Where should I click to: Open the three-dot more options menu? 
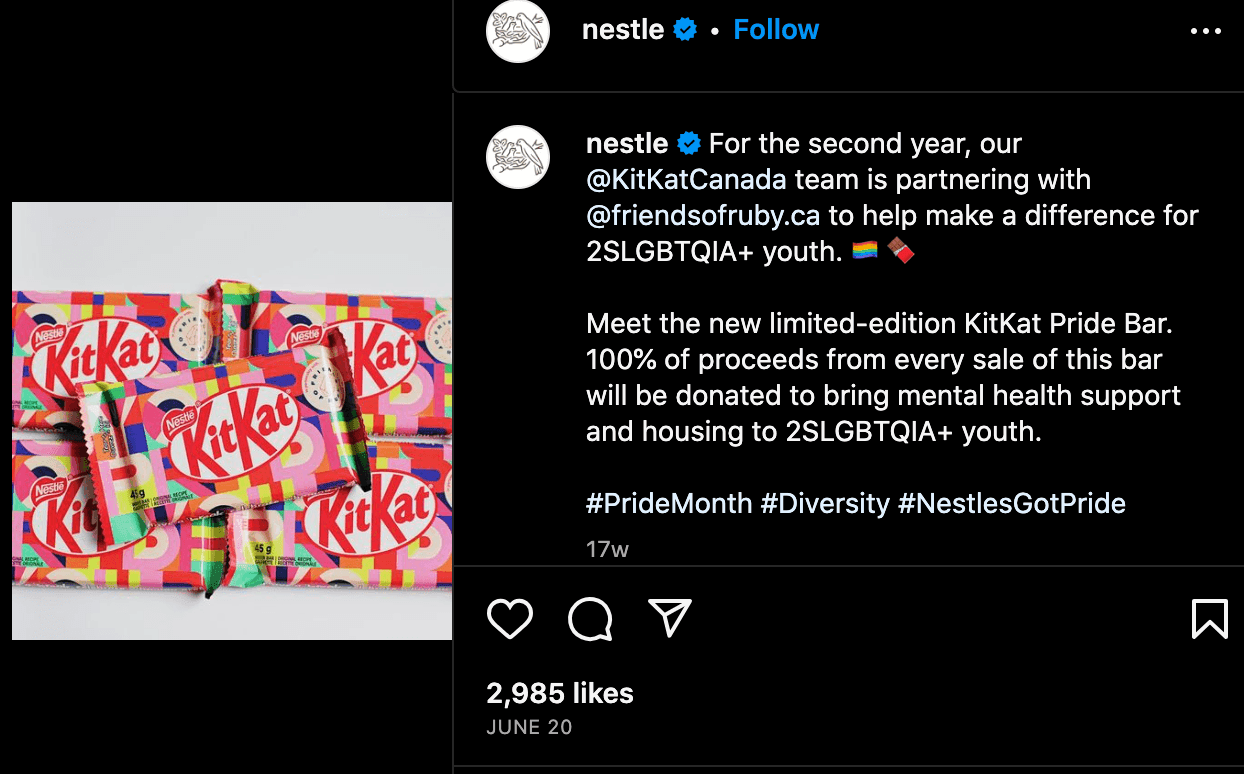[1206, 31]
